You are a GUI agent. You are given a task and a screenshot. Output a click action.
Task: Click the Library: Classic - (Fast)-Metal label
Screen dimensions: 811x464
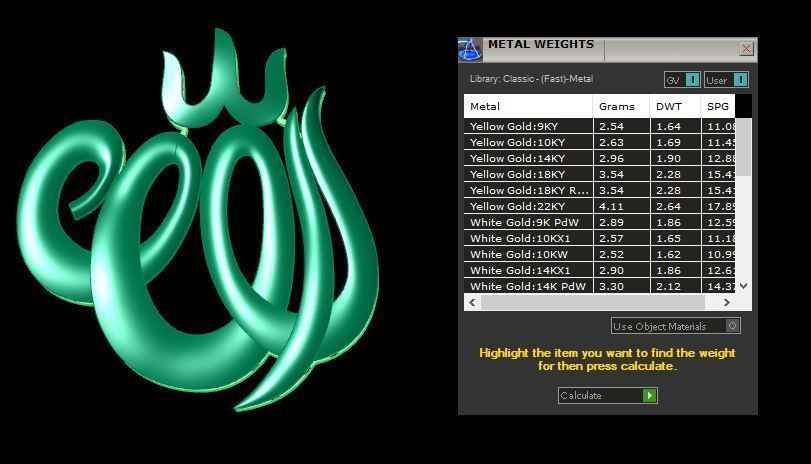531,79
